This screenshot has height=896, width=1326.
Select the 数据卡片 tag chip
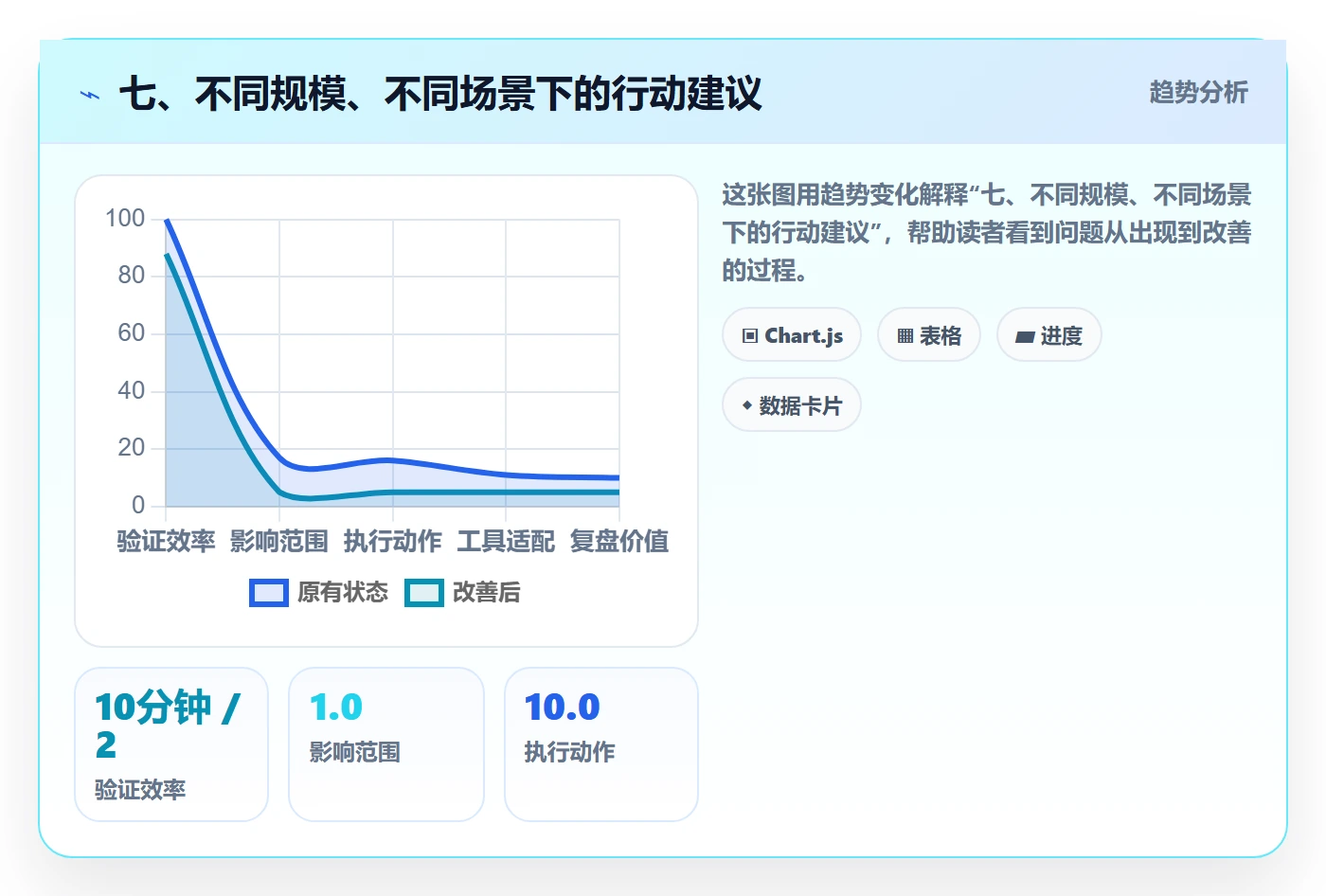792,405
